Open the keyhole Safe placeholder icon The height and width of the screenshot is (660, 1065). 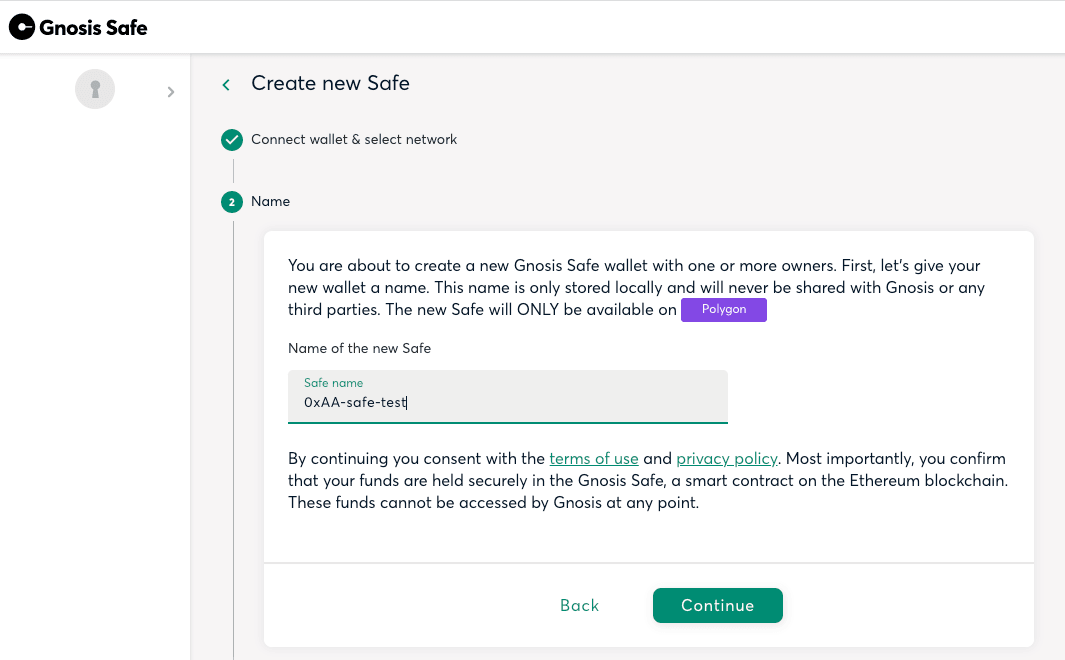pos(95,89)
